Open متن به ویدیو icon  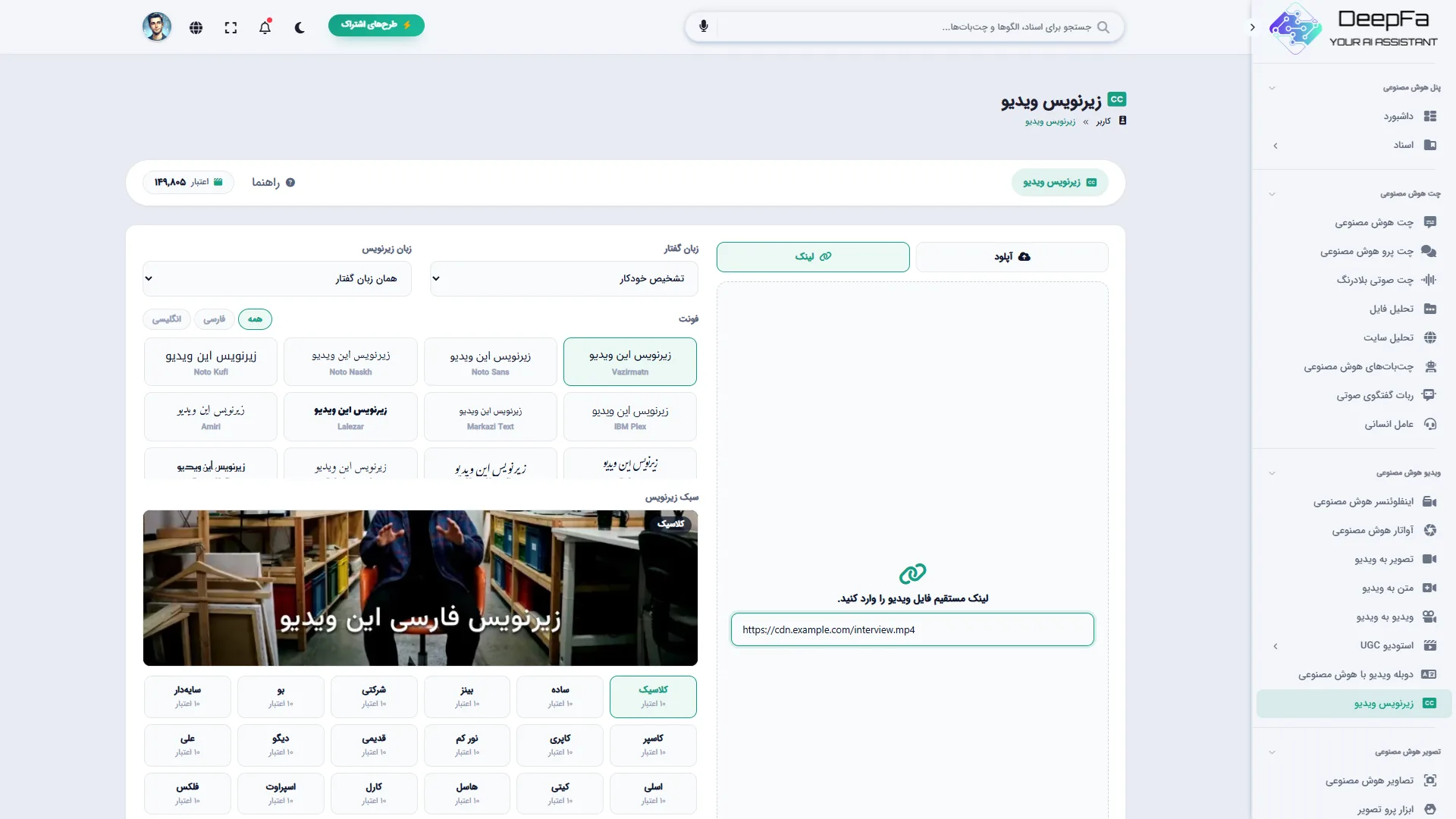click(x=1429, y=588)
